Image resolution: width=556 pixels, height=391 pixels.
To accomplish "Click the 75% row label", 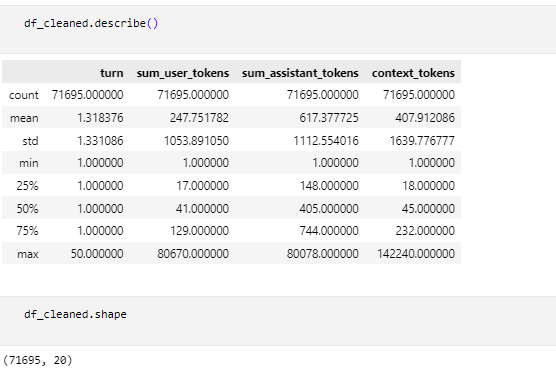I will point(27,231).
